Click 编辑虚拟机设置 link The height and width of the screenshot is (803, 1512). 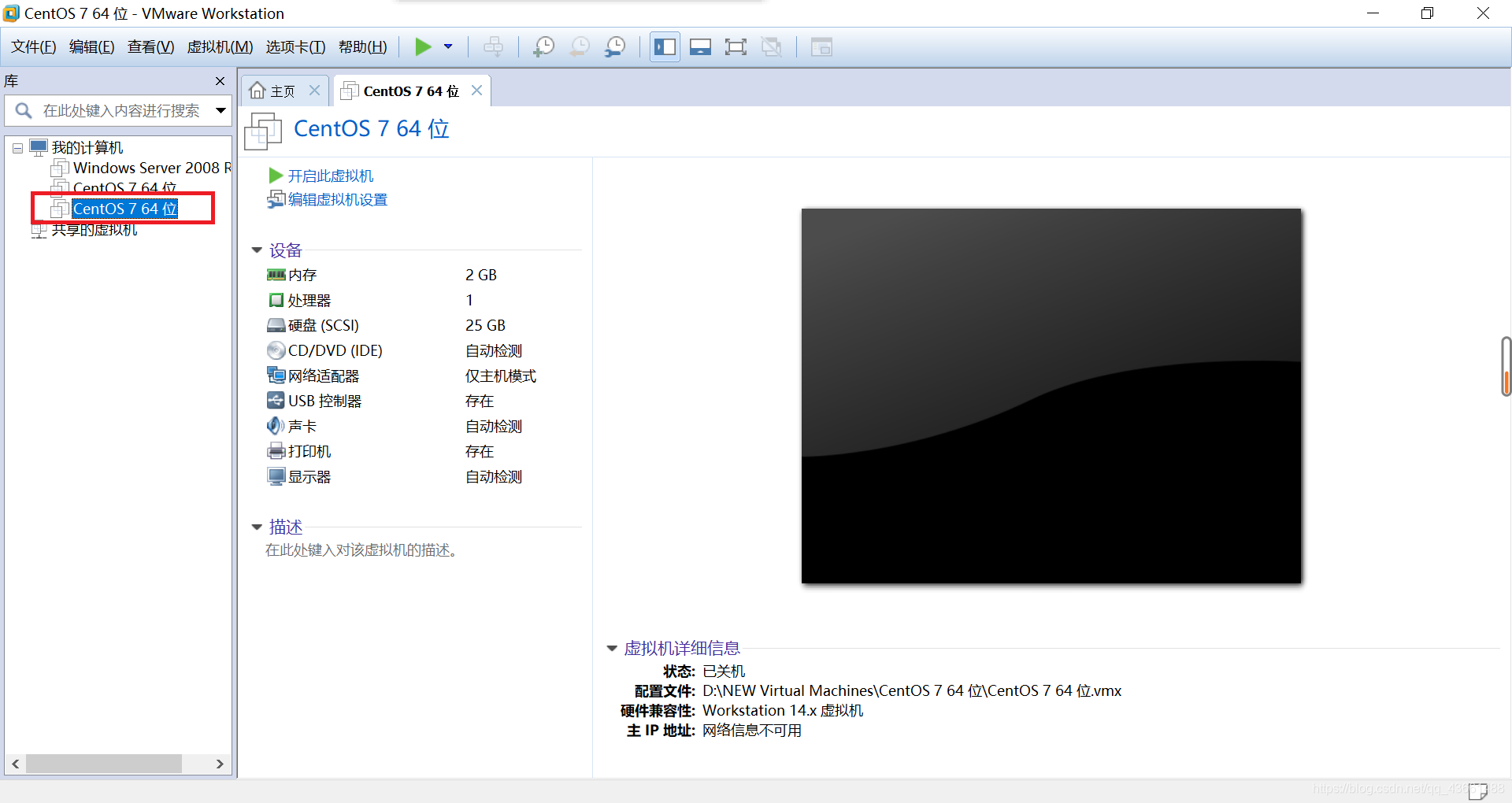click(337, 200)
